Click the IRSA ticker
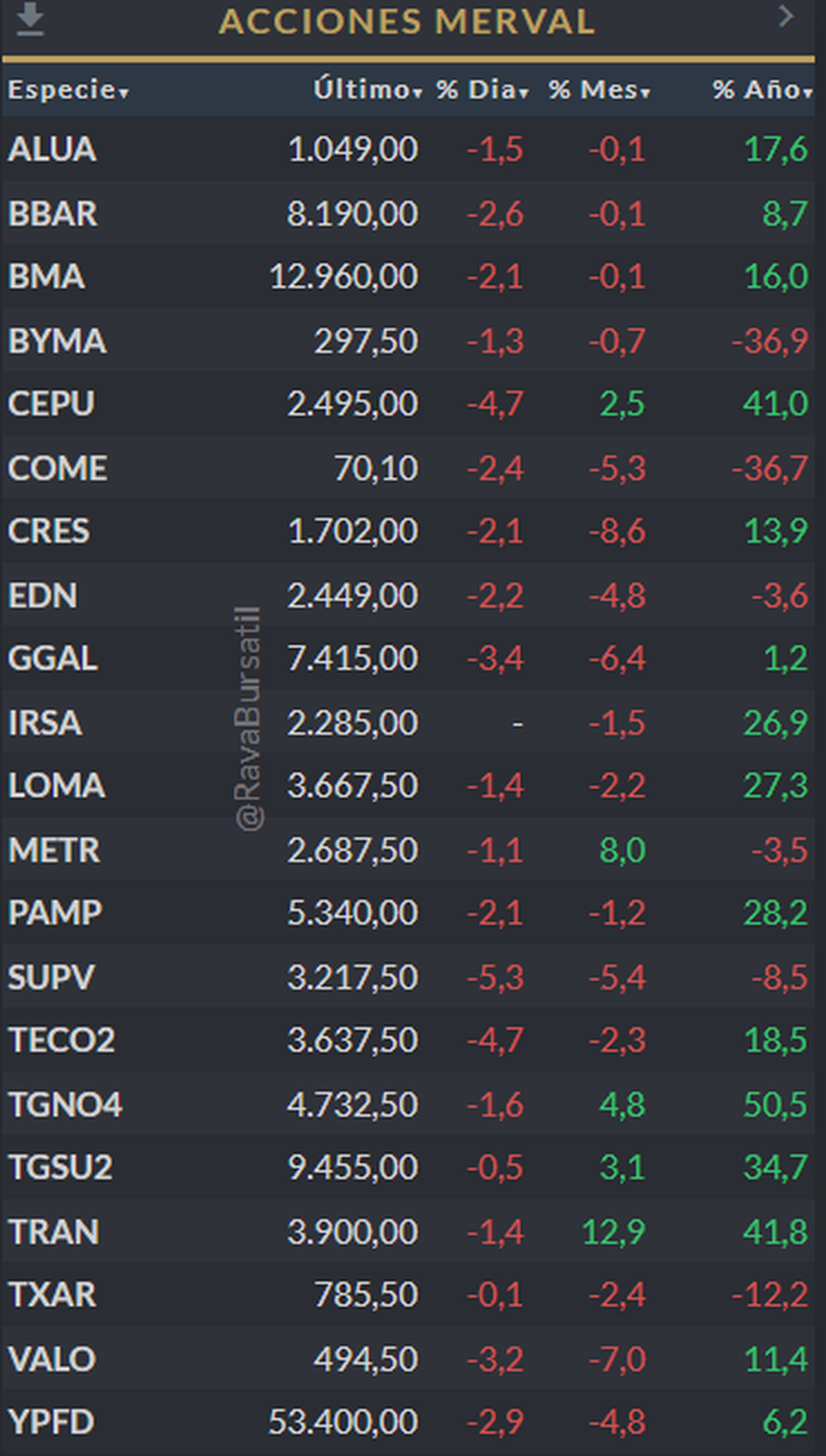Image resolution: width=826 pixels, height=1456 pixels. coord(45,723)
